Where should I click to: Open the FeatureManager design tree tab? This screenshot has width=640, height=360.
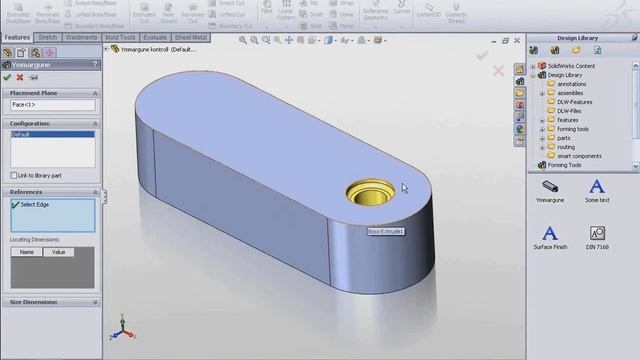(8, 53)
